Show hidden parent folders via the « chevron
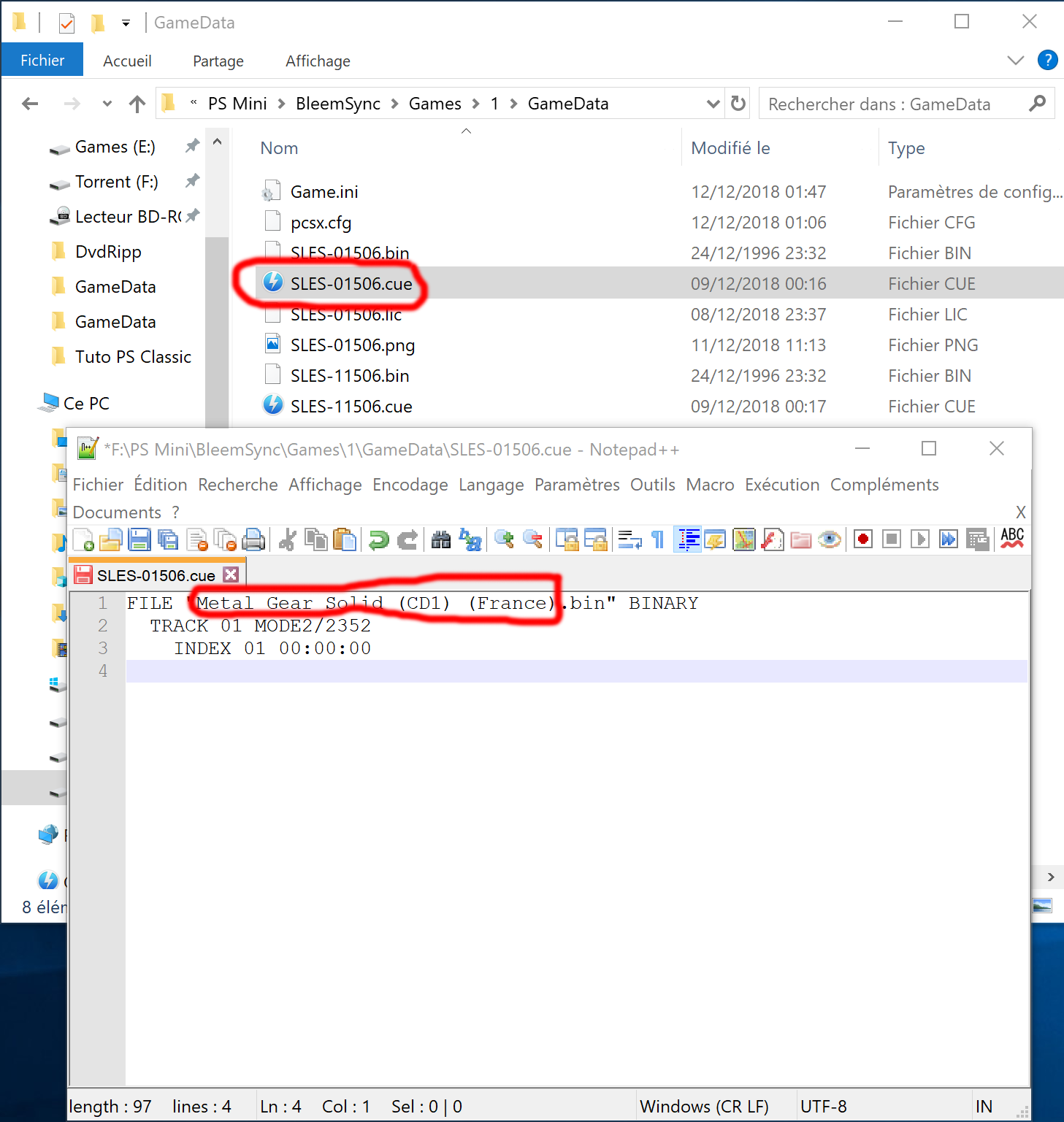 194,103
